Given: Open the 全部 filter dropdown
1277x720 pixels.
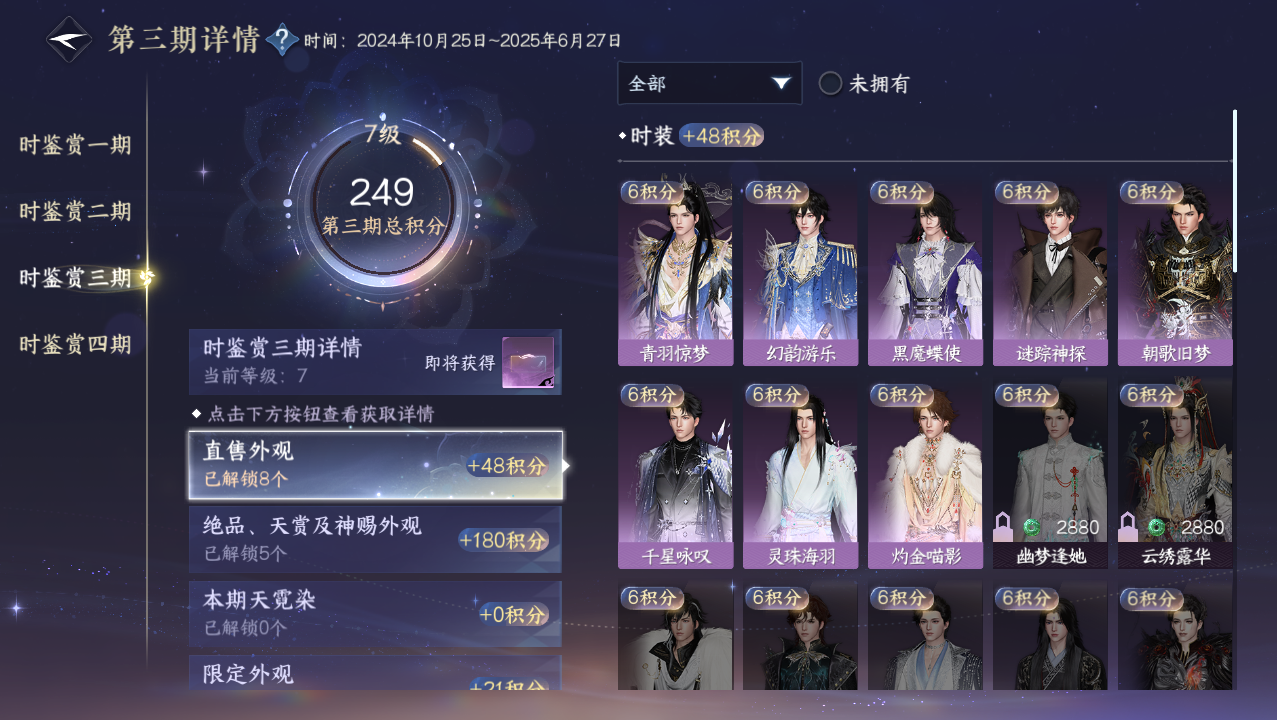Looking at the screenshot, I should pos(710,83).
